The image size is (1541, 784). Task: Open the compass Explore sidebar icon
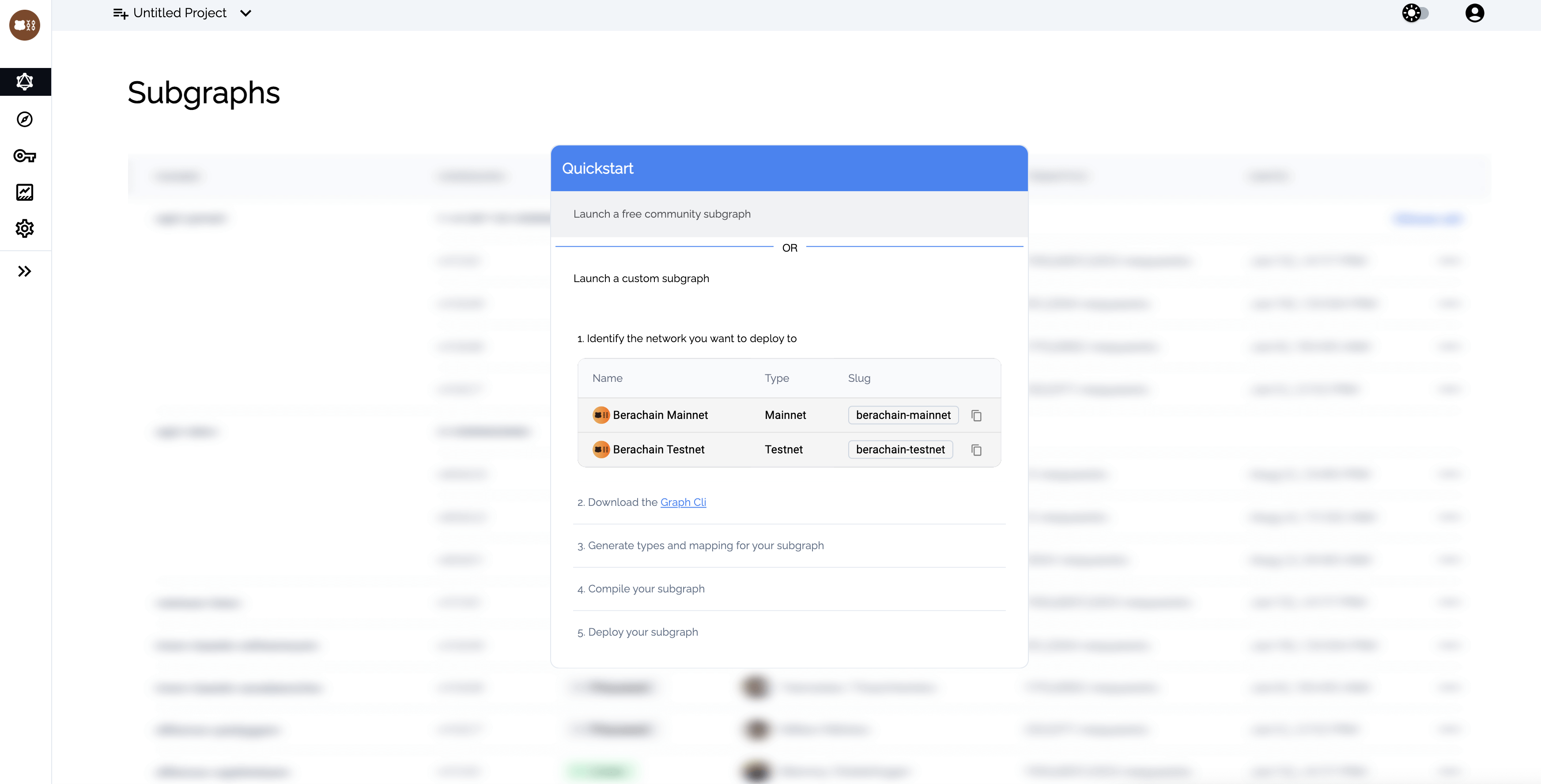point(25,119)
